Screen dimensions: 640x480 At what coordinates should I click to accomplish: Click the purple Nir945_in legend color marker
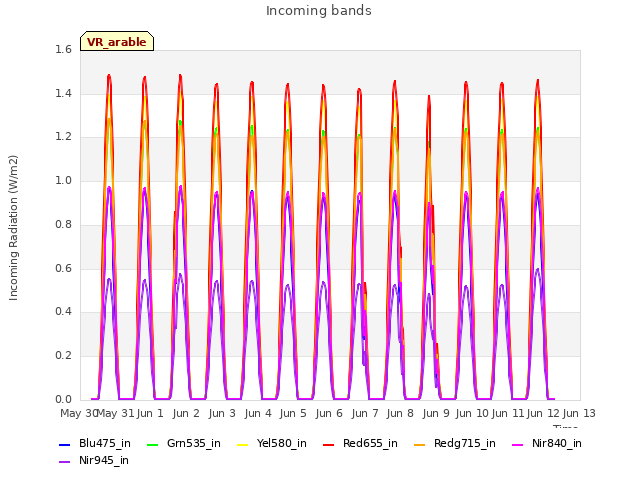tap(65, 462)
